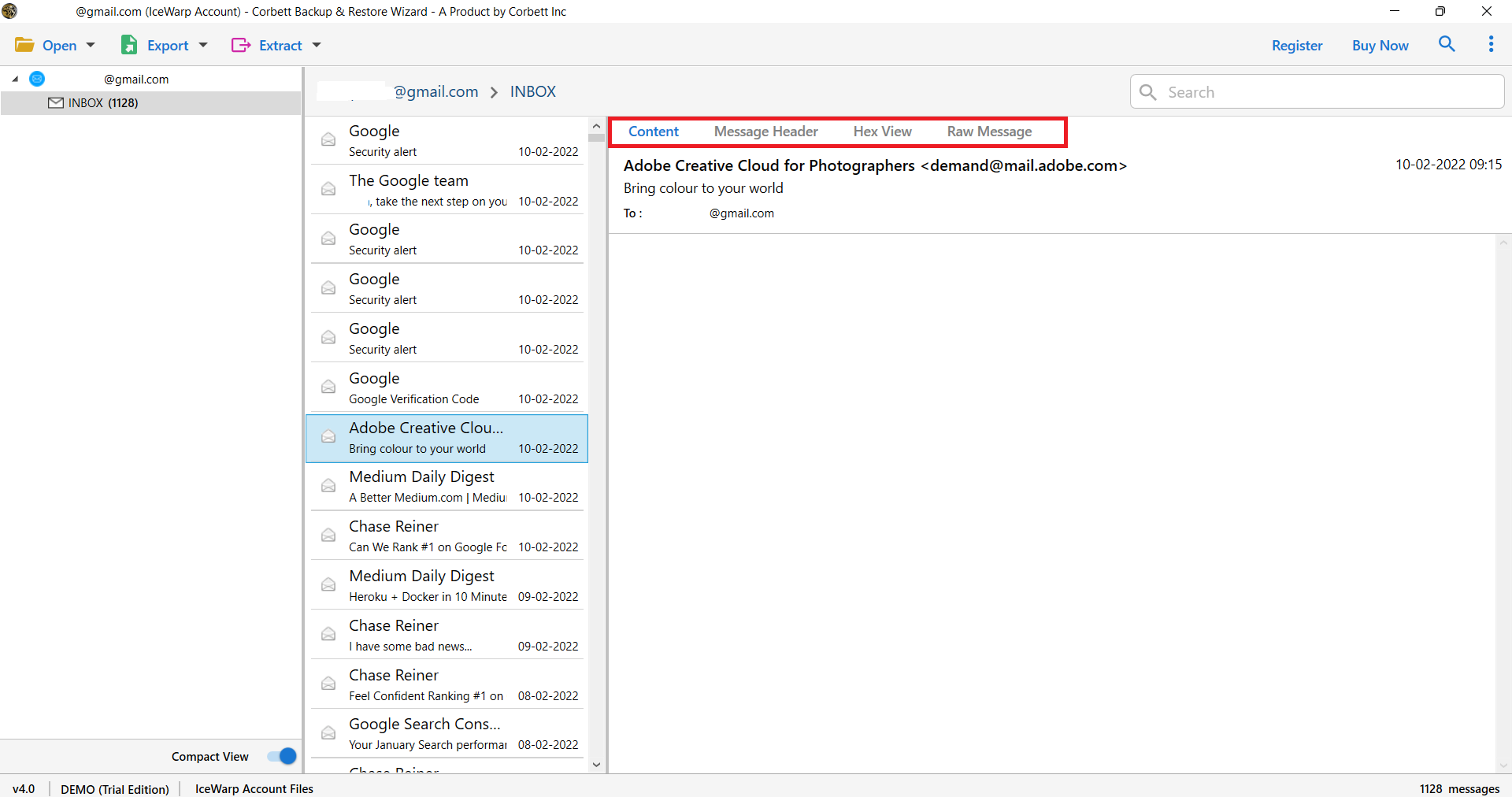Click the message list scroll down arrow

coord(596,765)
